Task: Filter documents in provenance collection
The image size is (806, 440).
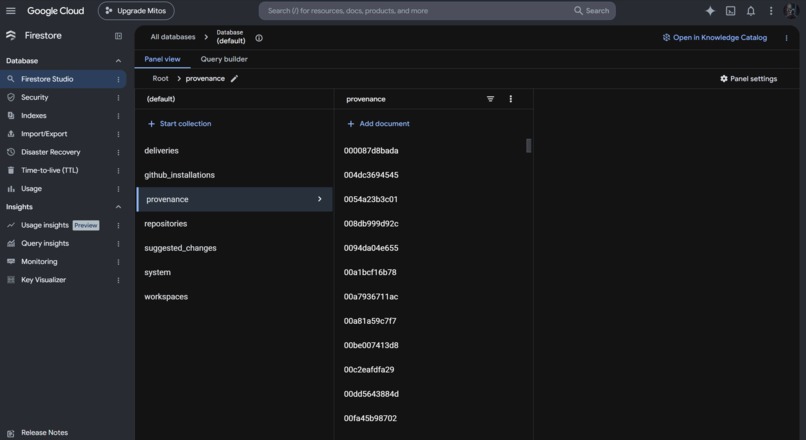Action: coord(490,99)
